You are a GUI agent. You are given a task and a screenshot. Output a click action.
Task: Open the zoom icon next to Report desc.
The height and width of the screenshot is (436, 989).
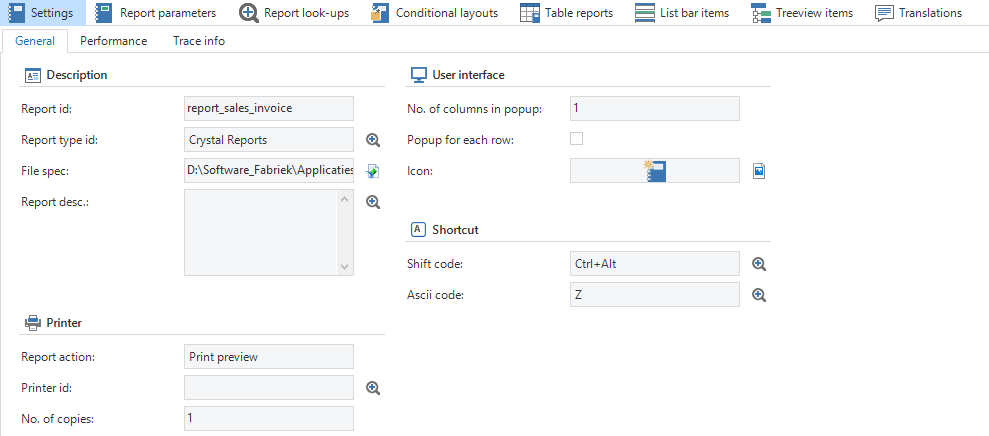pos(373,202)
